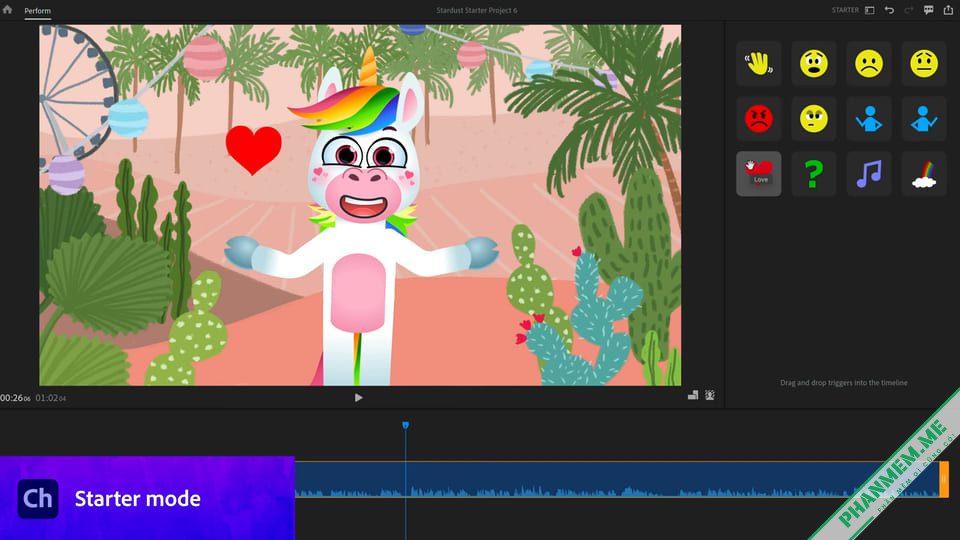Click the STARTER mode label
960x540 pixels.
pyautogui.click(x=845, y=10)
